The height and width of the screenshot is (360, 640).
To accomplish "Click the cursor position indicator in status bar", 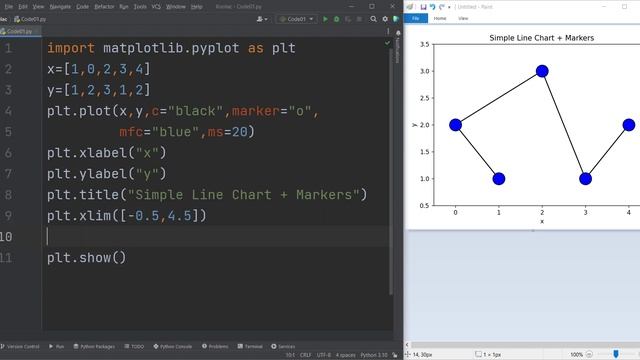I will click(x=290, y=355).
